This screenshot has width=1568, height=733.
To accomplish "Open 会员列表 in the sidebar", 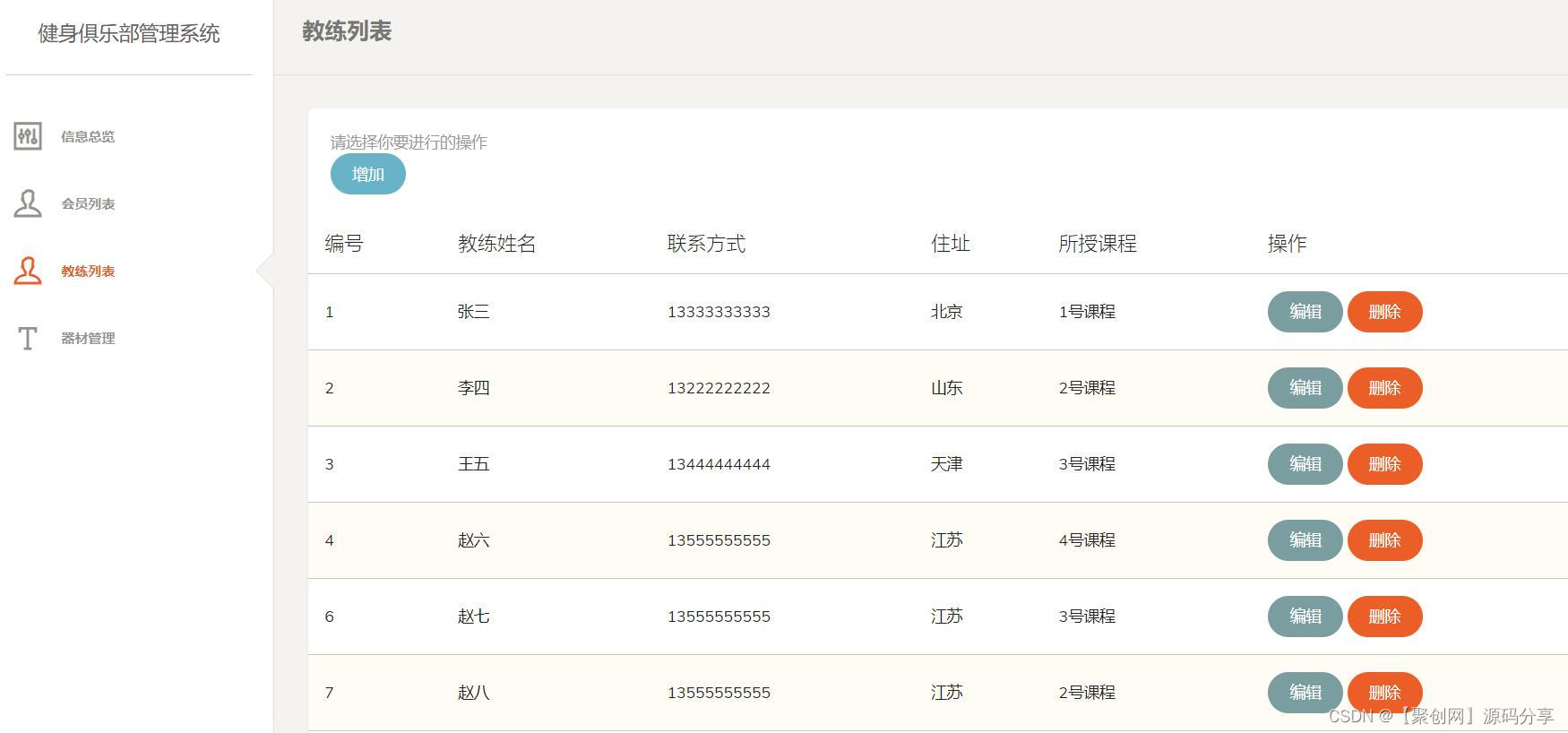I will pyautogui.click(x=88, y=203).
